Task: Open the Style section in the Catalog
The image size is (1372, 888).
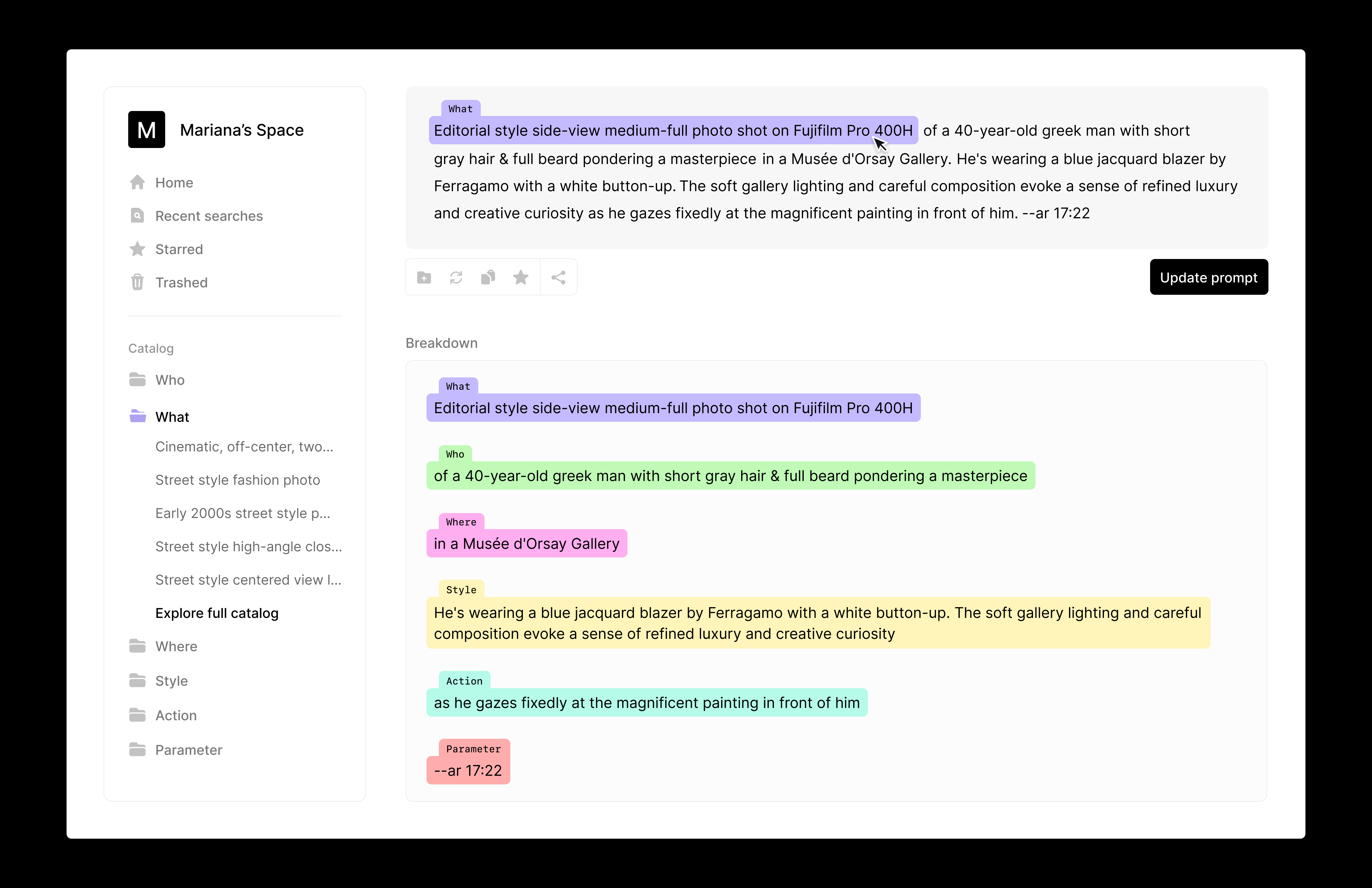Action: coord(171,680)
